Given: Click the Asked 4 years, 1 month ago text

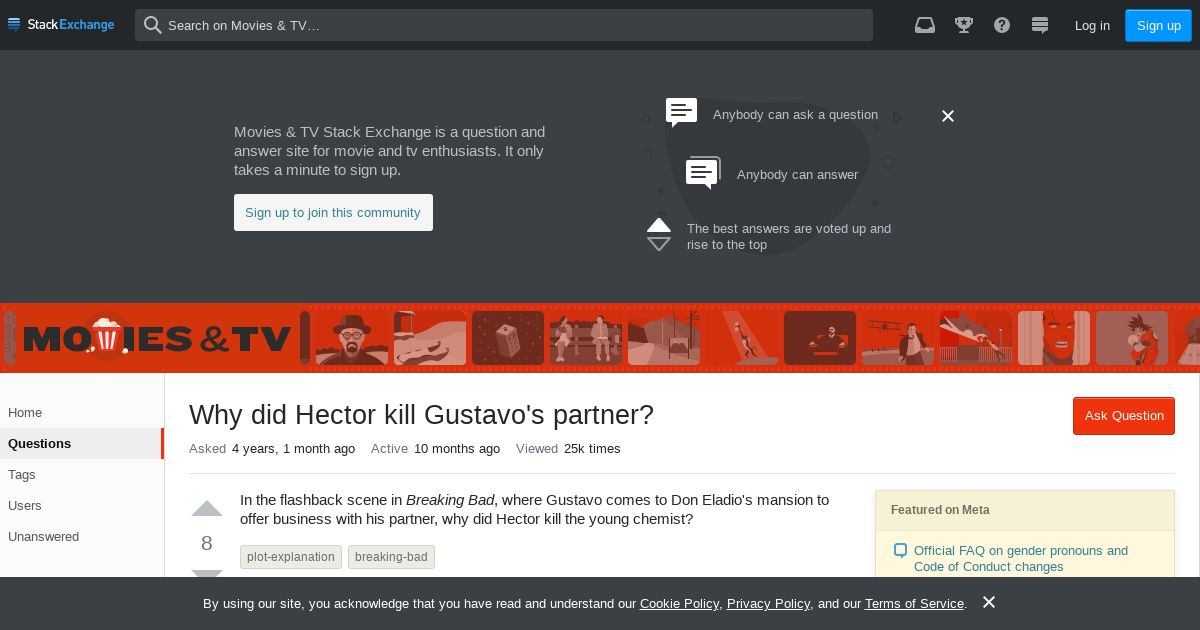Looking at the screenshot, I should pos(272,448).
